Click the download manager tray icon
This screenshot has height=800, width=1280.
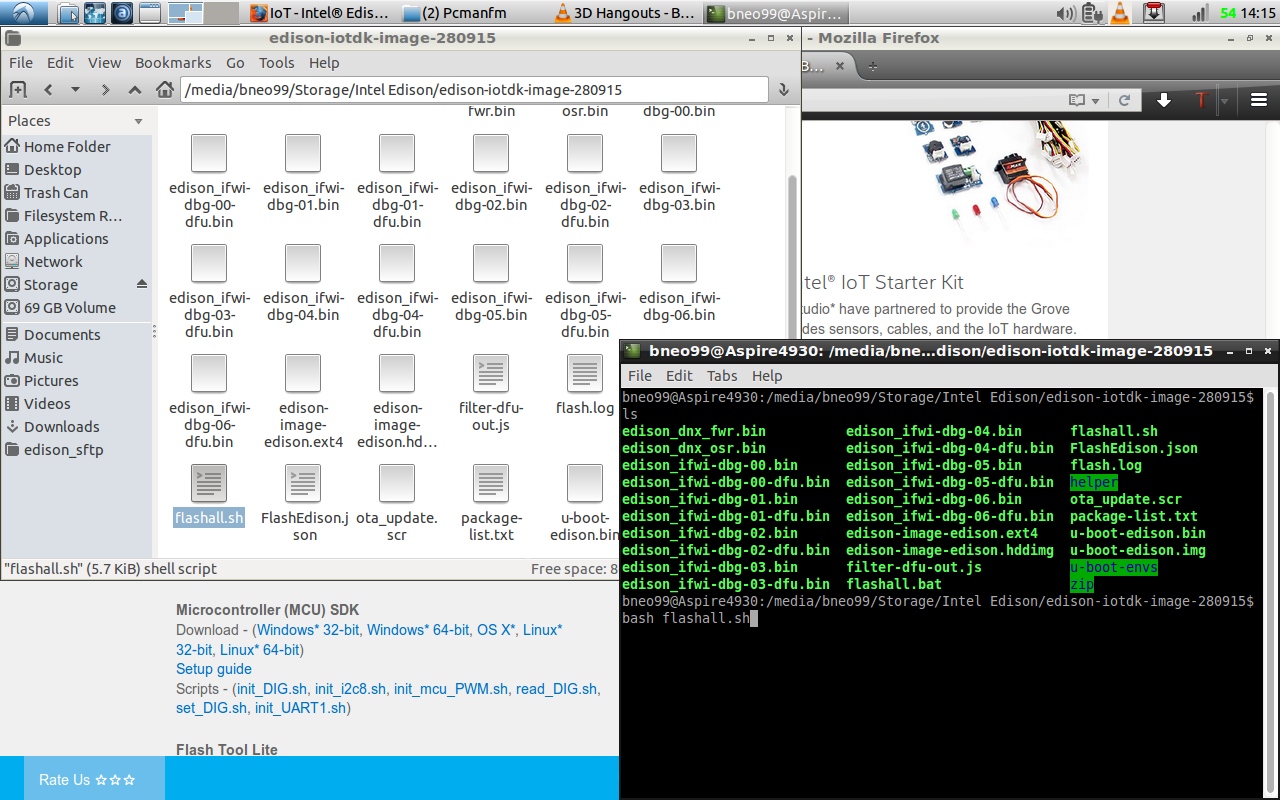[x=1154, y=13]
